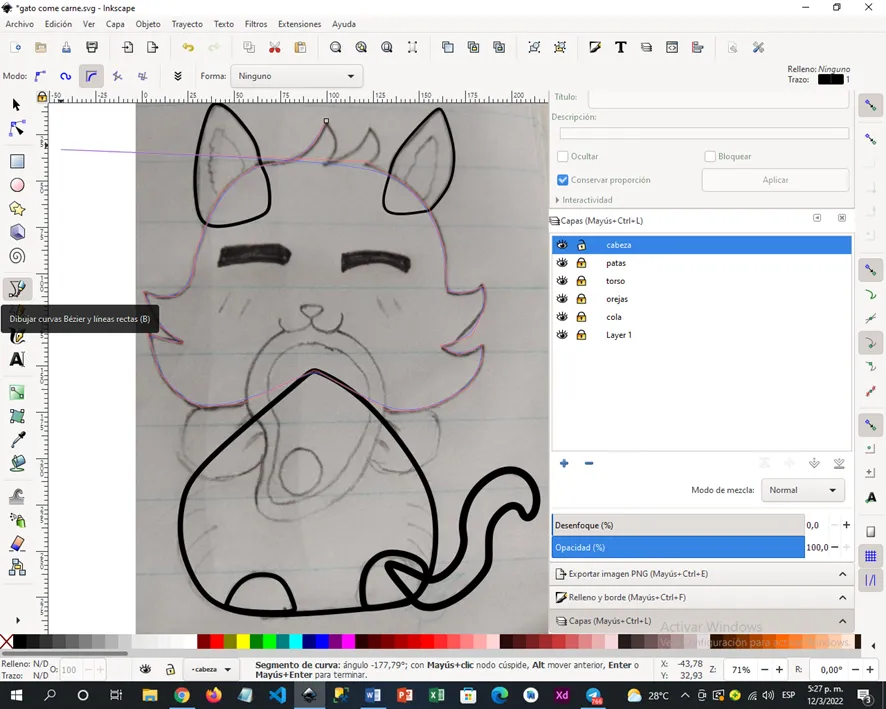
Task: Expand the Interactividad section
Action: click(x=584, y=200)
